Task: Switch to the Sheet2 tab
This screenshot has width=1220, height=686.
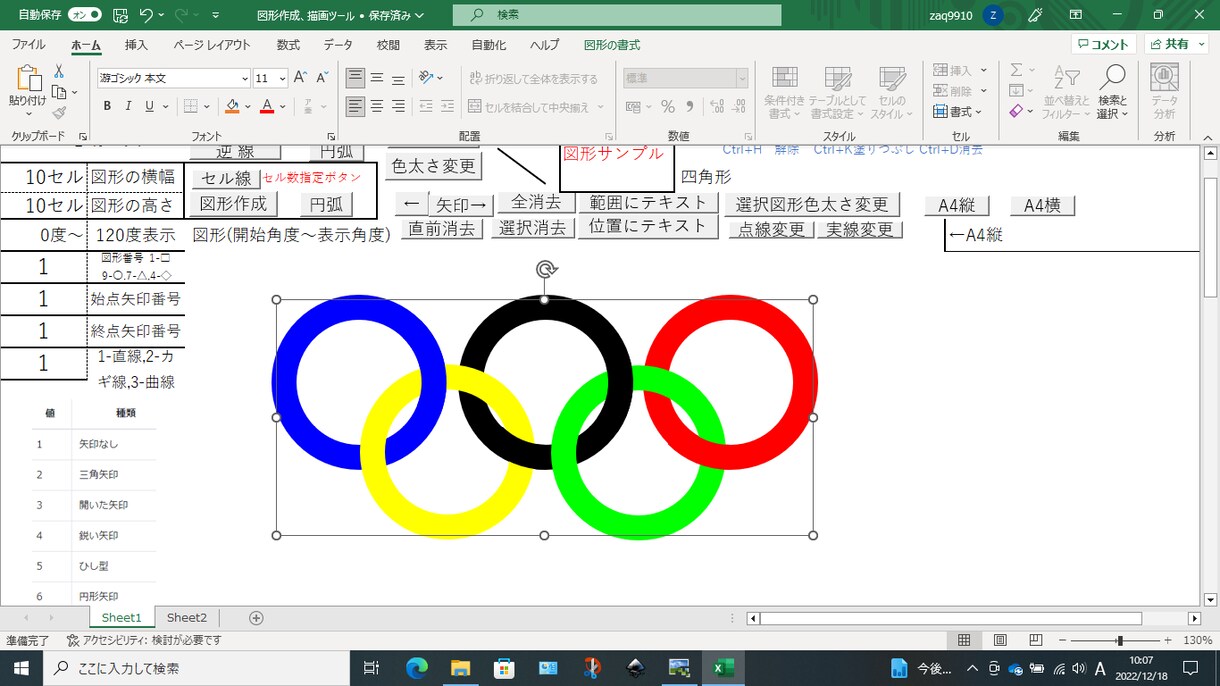Action: [x=187, y=618]
